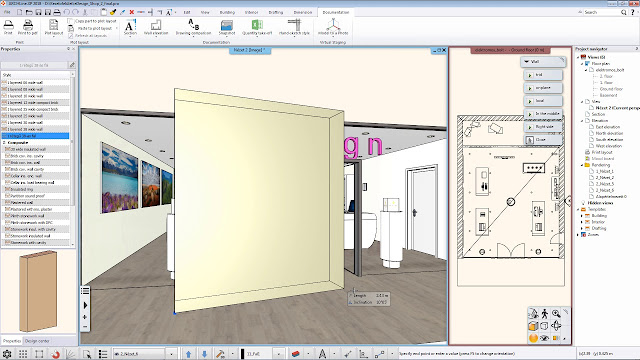Click the Close button in Wall menu
This screenshot has width=640, height=360.
(543, 140)
